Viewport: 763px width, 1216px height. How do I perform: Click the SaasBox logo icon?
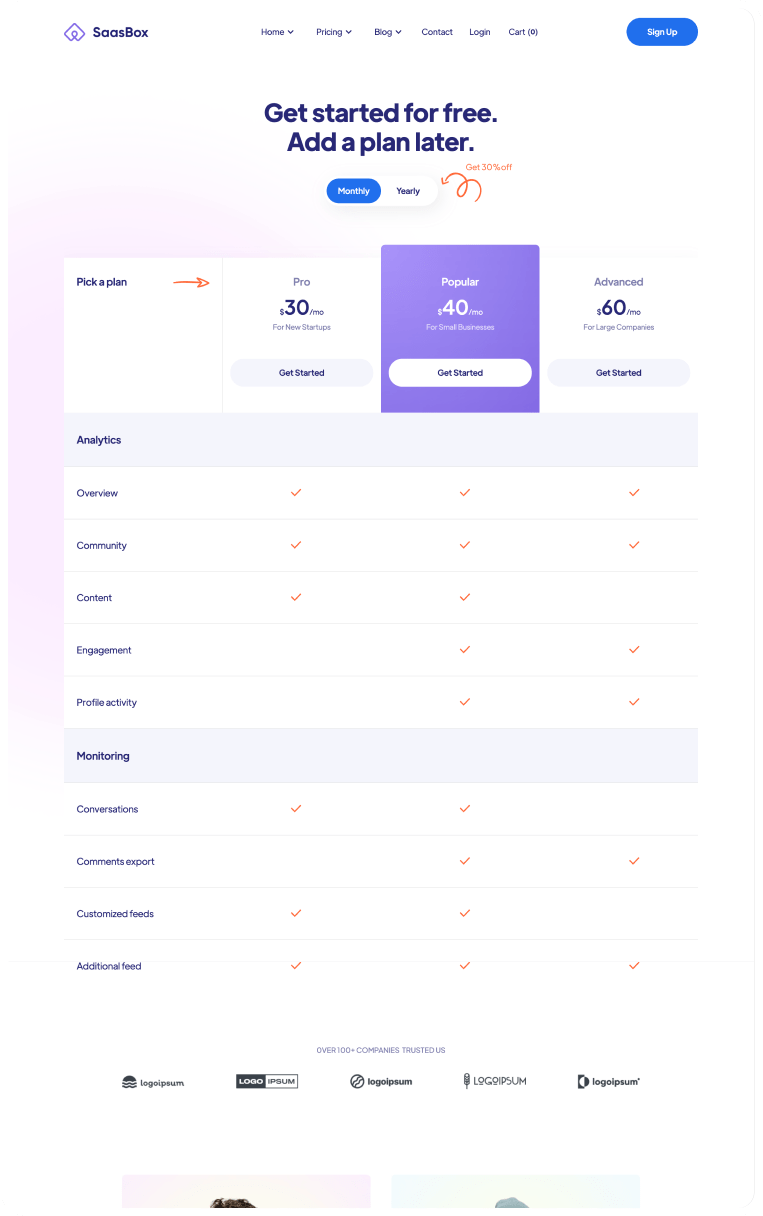tap(74, 32)
